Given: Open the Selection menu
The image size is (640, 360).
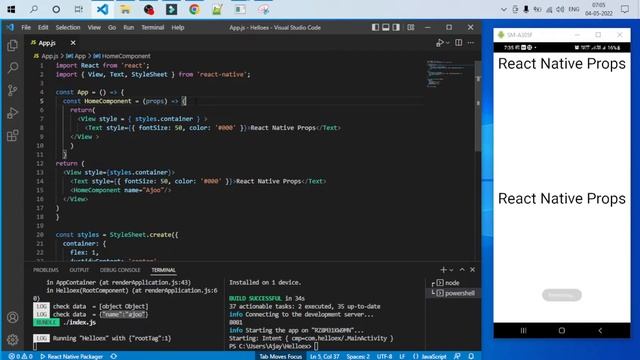Looking at the screenshot, I should (68, 27).
